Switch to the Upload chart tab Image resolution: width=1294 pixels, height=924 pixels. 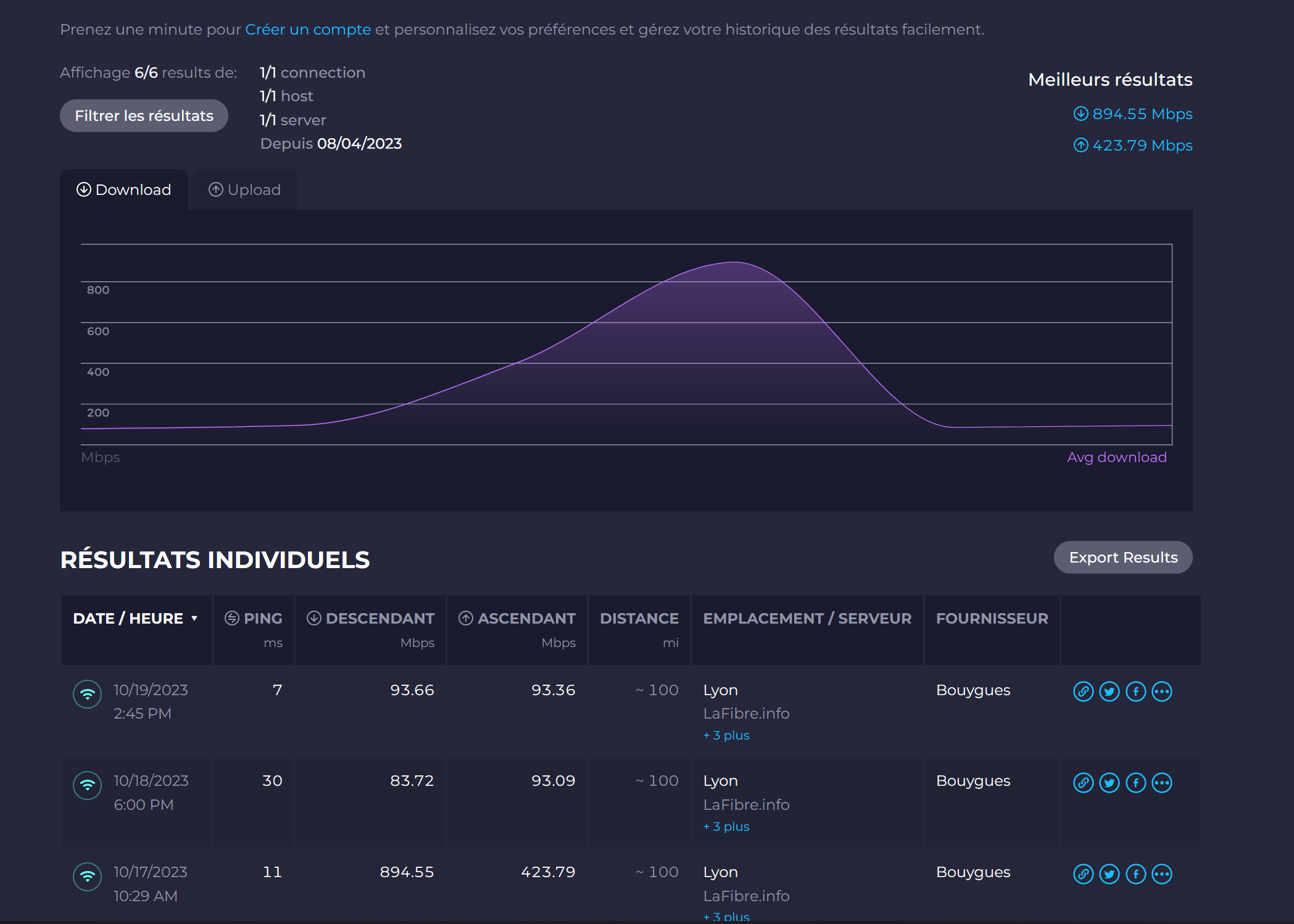click(245, 189)
